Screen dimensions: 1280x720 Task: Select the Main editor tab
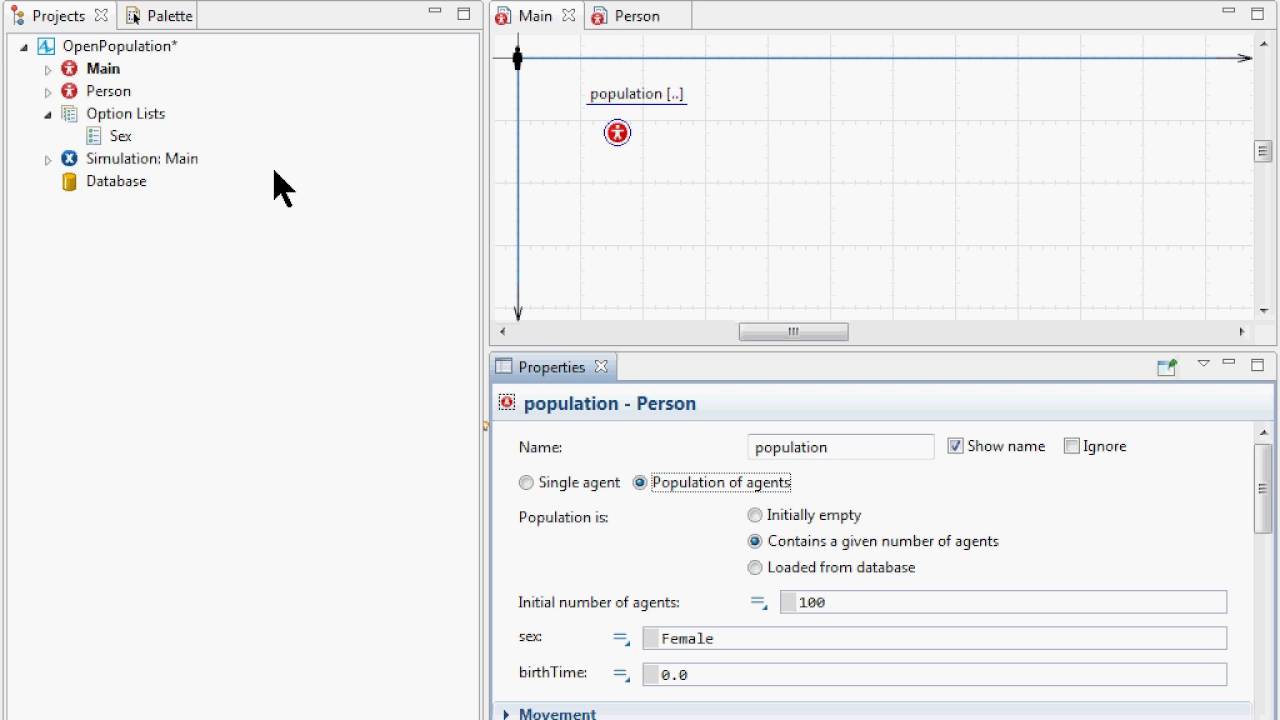(535, 16)
